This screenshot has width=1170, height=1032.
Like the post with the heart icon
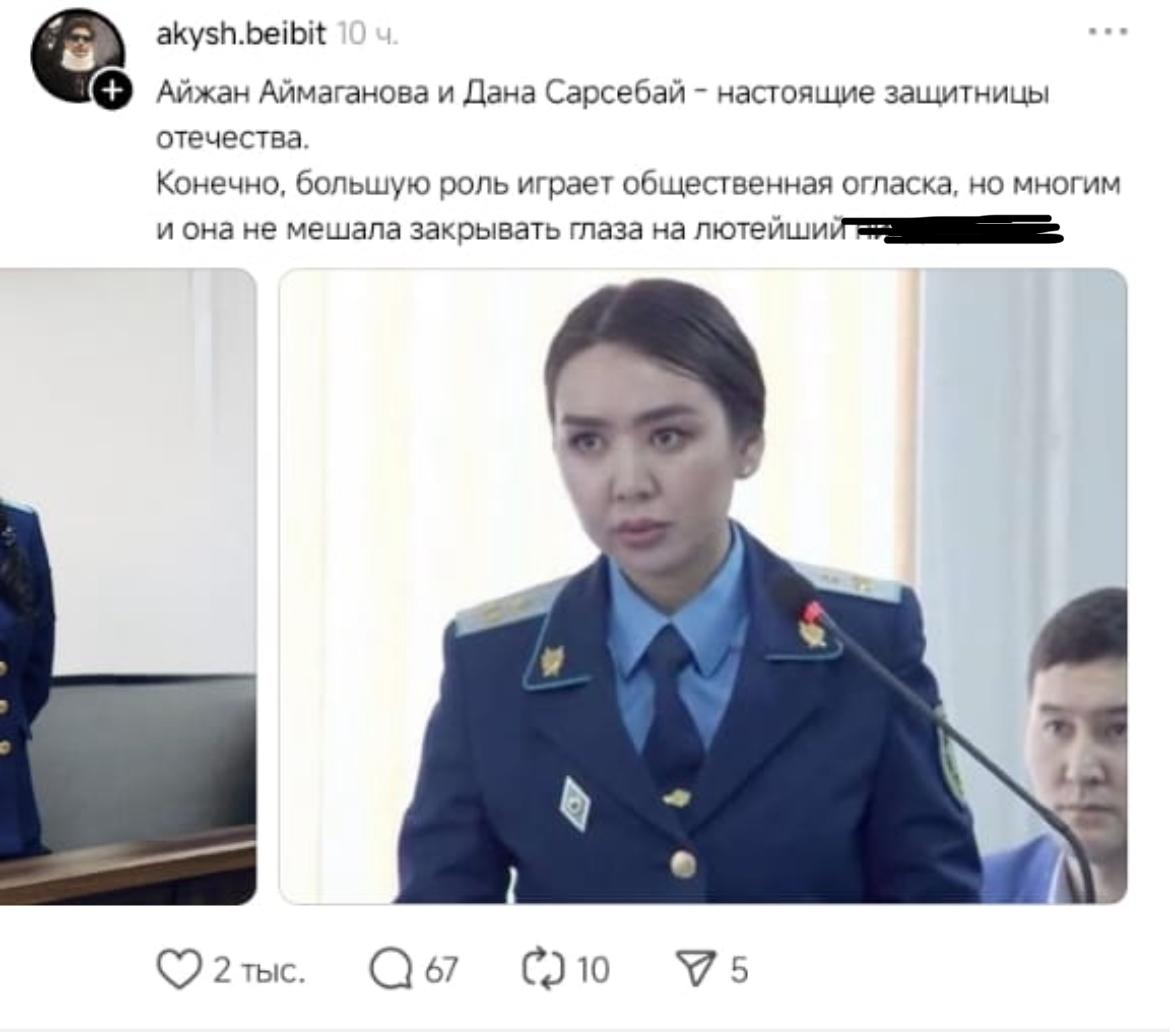tap(178, 970)
